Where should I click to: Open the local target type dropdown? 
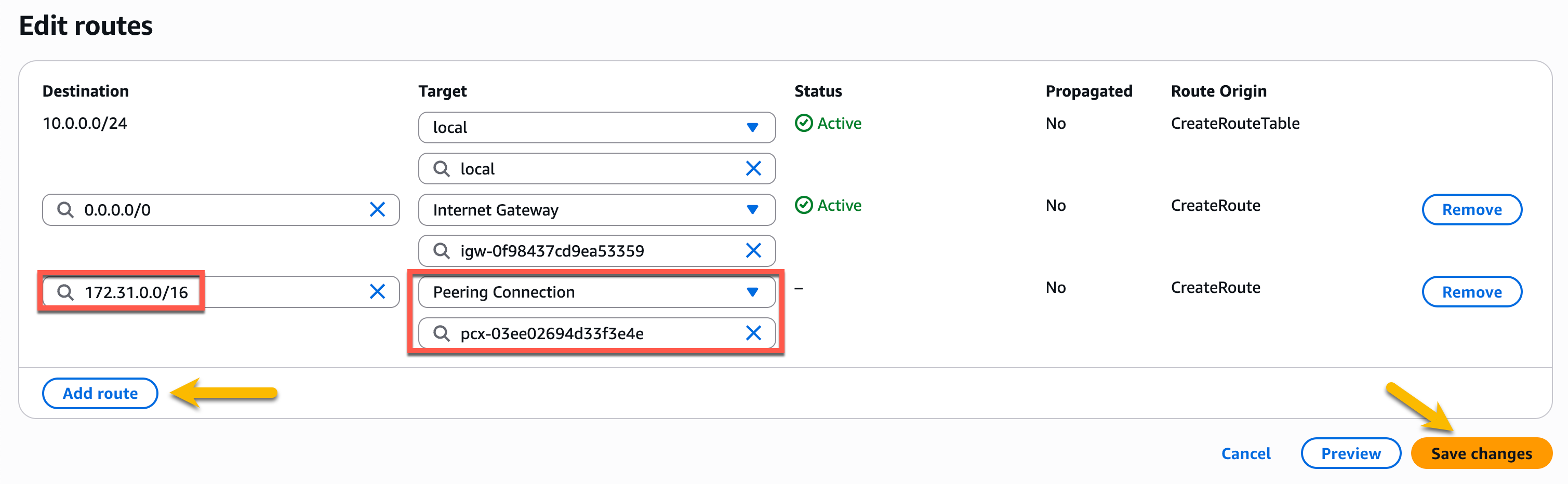[753, 128]
